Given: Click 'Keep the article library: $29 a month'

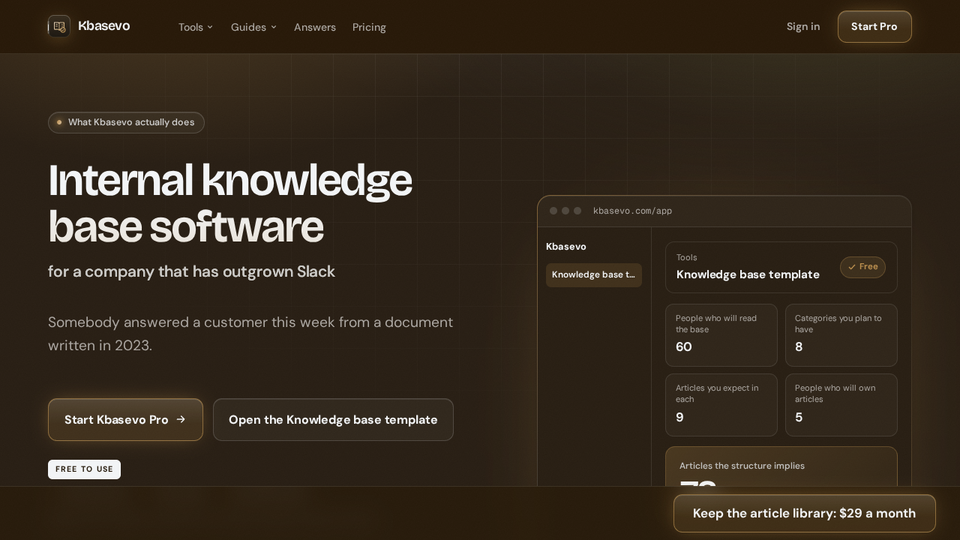Looking at the screenshot, I should coord(804,513).
